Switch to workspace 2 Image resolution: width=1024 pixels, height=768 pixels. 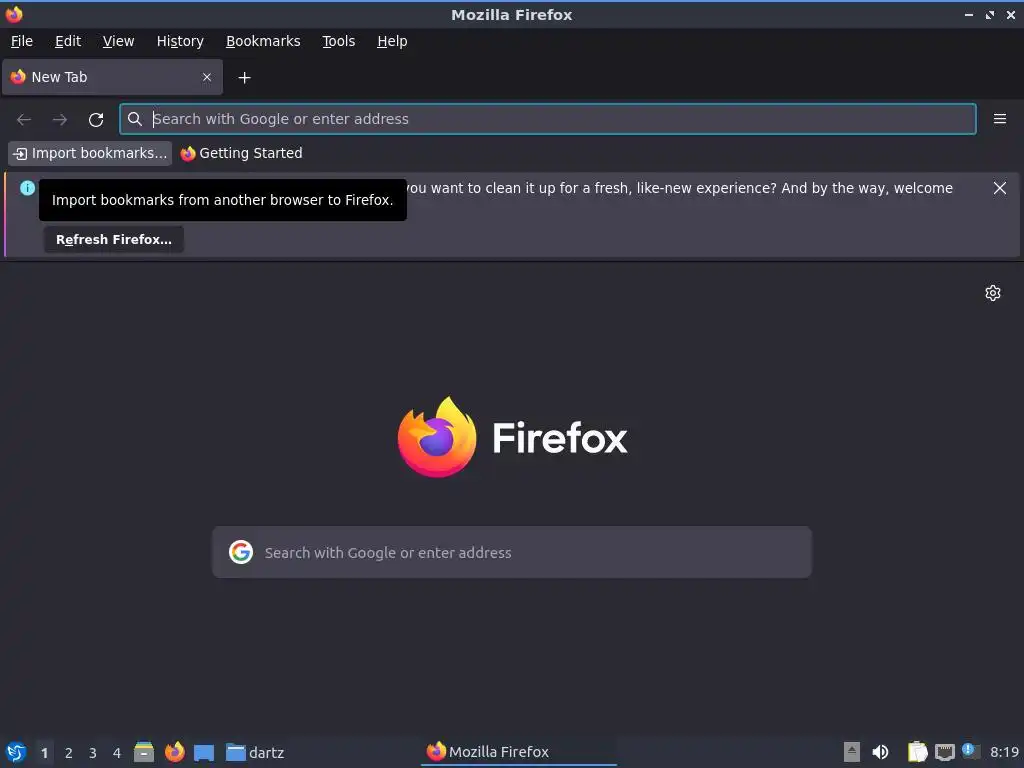(69, 753)
